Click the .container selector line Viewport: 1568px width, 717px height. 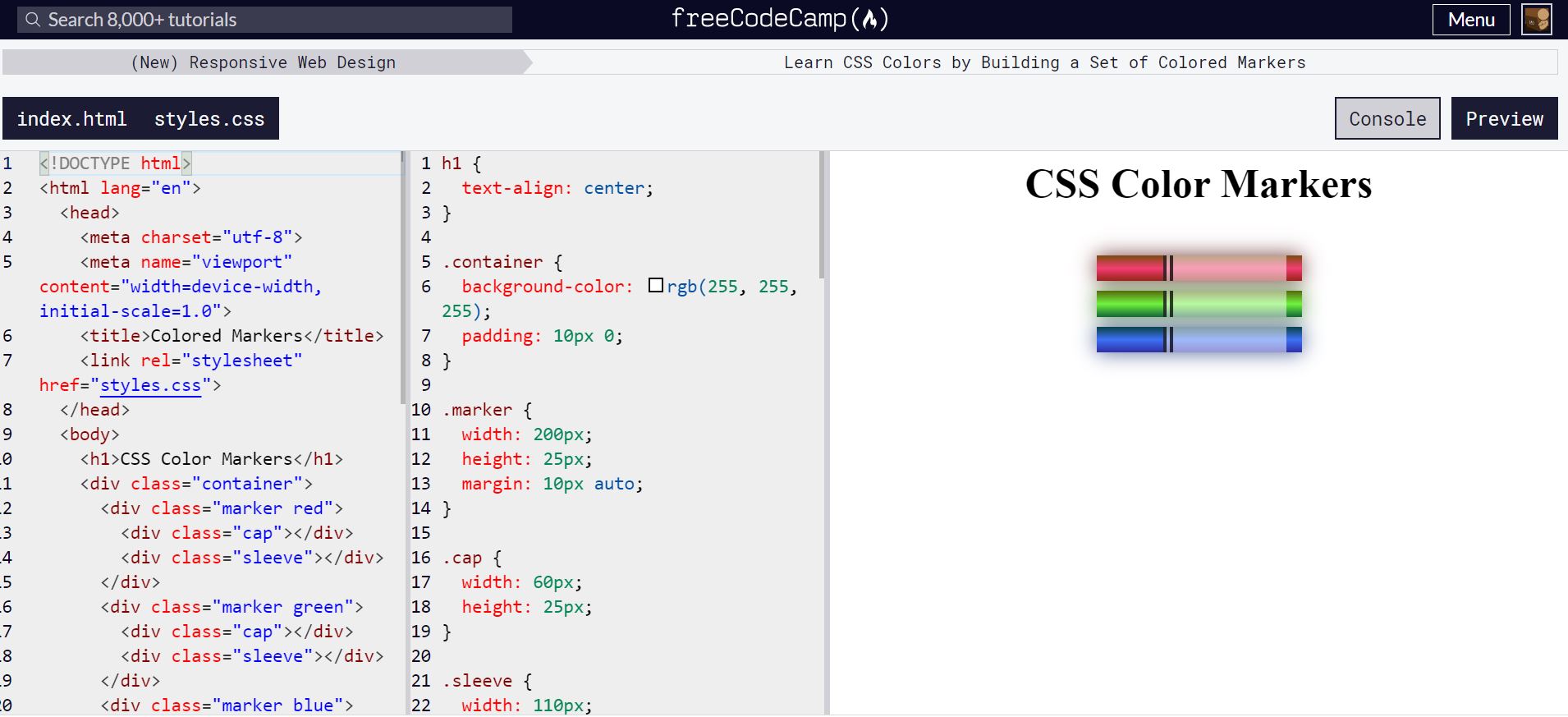point(502,262)
